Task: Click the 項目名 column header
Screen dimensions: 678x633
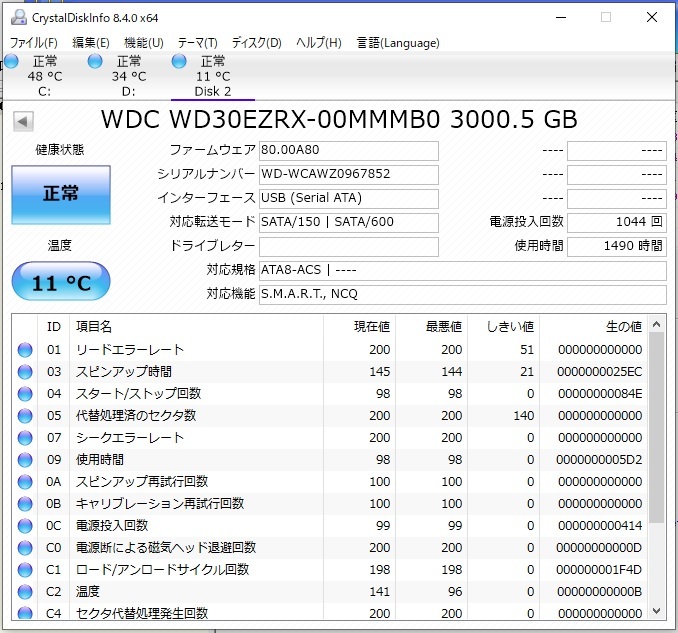Action: pyautogui.click(x=196, y=327)
